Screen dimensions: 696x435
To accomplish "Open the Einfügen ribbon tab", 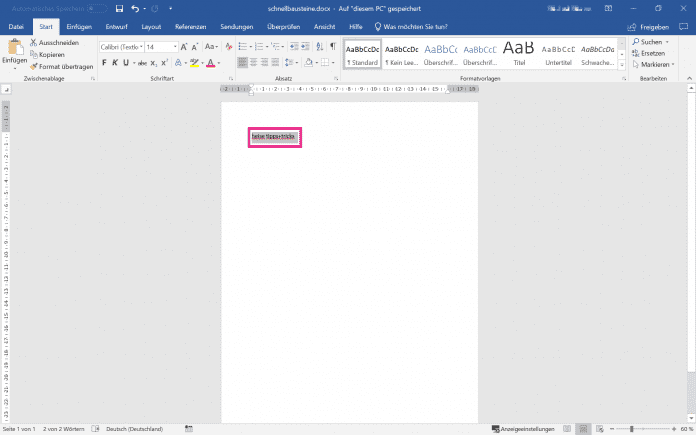I will pyautogui.click(x=79, y=27).
